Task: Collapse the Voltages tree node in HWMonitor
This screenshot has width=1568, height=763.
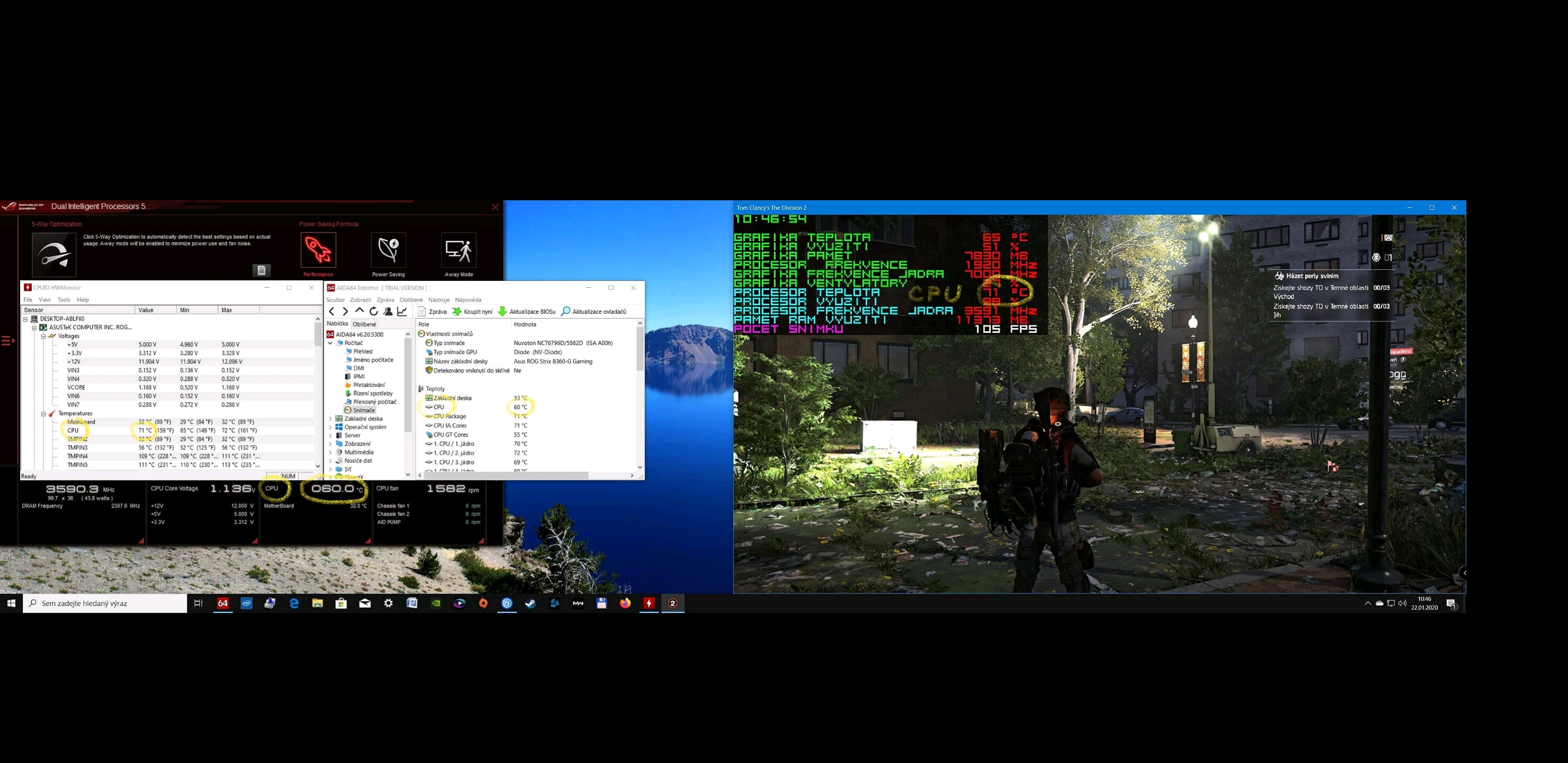Action: coord(43,336)
